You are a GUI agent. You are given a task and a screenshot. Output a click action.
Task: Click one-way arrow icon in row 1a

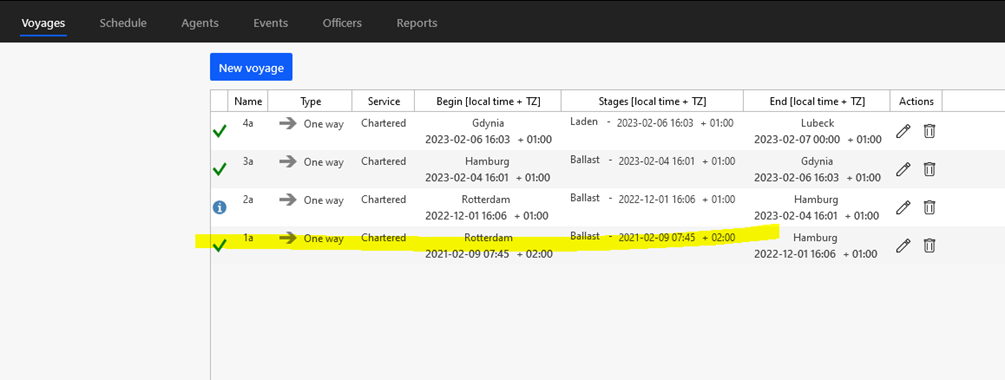click(x=288, y=238)
